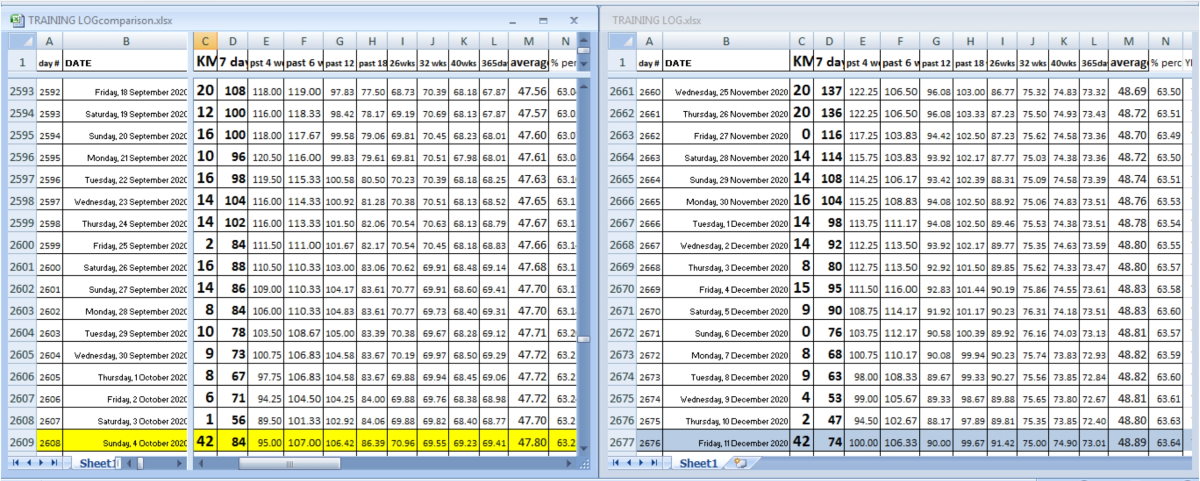Click 'Friday, 11 December 2020' date cell
Image resolution: width=1200 pixels, height=481 pixels.
tap(725, 442)
